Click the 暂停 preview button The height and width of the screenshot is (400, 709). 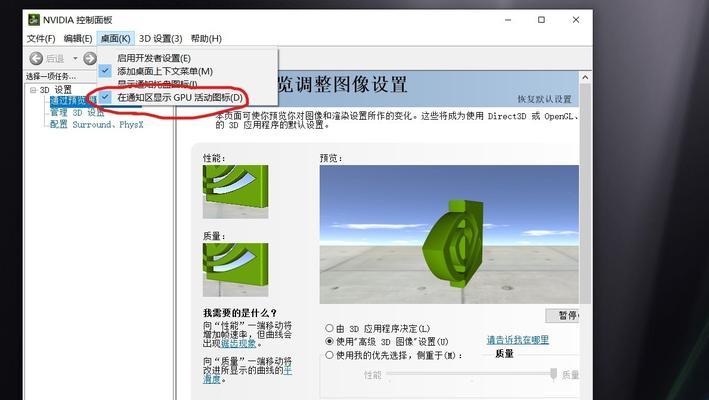pyautogui.click(x=563, y=315)
